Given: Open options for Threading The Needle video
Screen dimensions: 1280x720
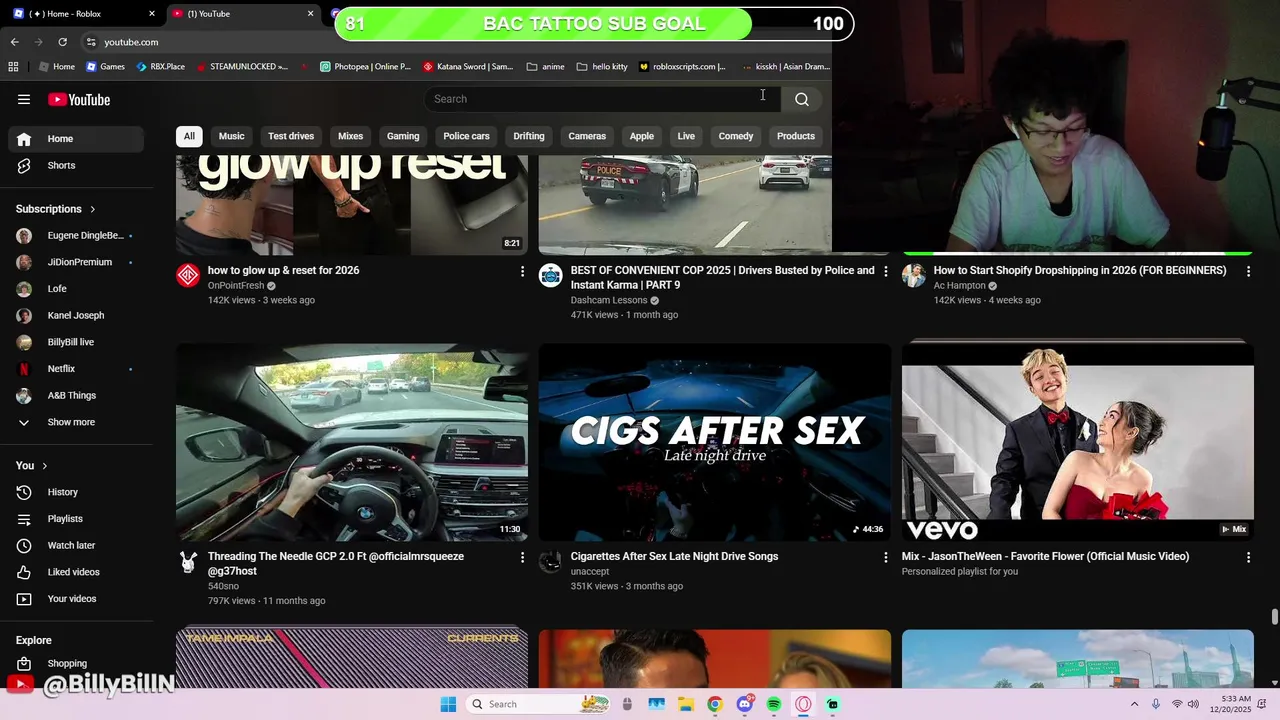Looking at the screenshot, I should pos(522,557).
